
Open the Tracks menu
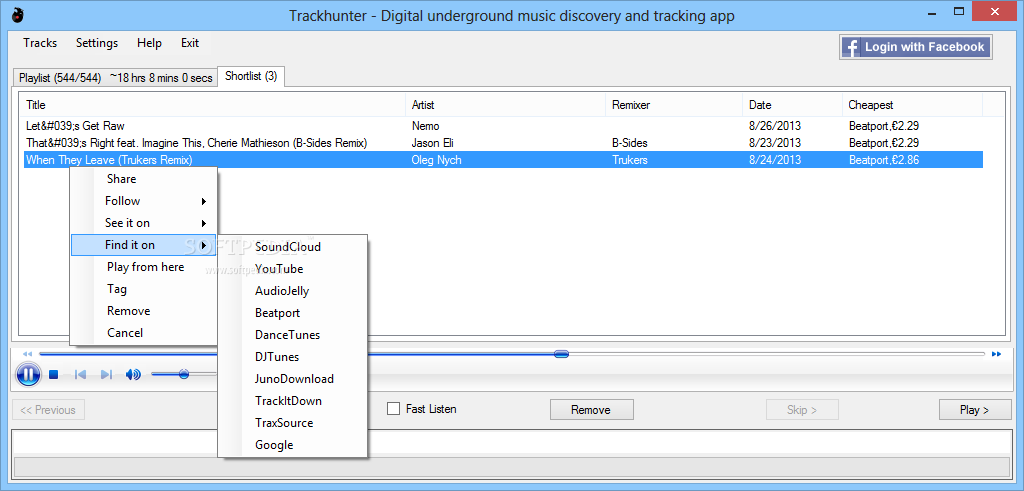click(40, 43)
